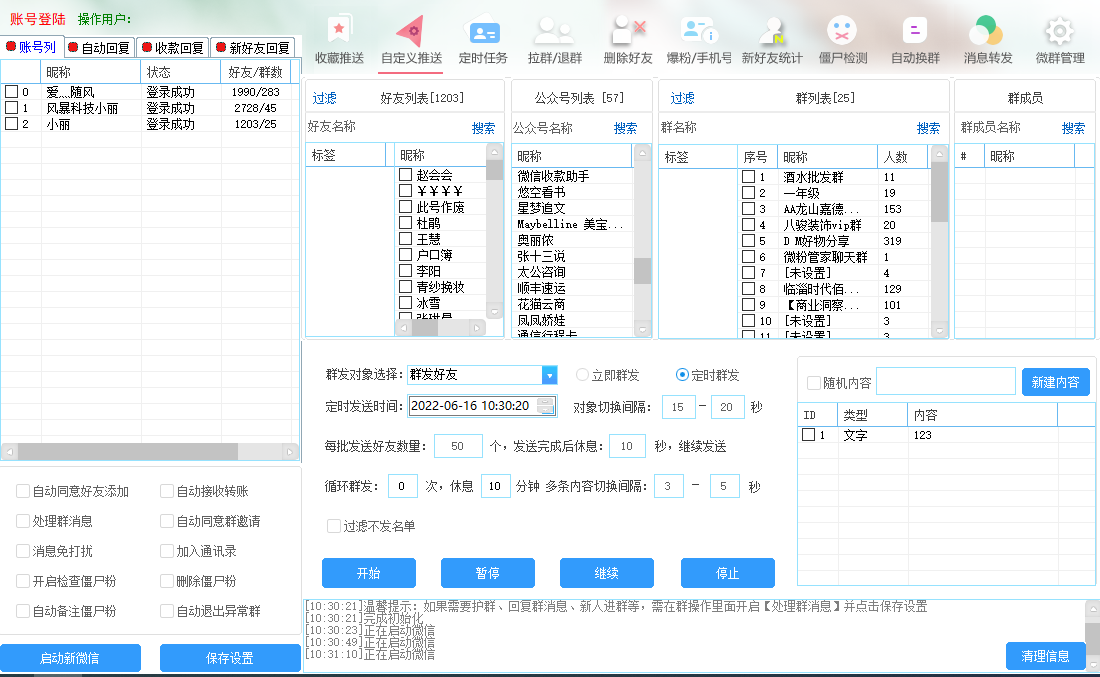Open the 定时任务 toolbar icon
Image resolution: width=1100 pixels, height=677 pixels.
(x=483, y=40)
